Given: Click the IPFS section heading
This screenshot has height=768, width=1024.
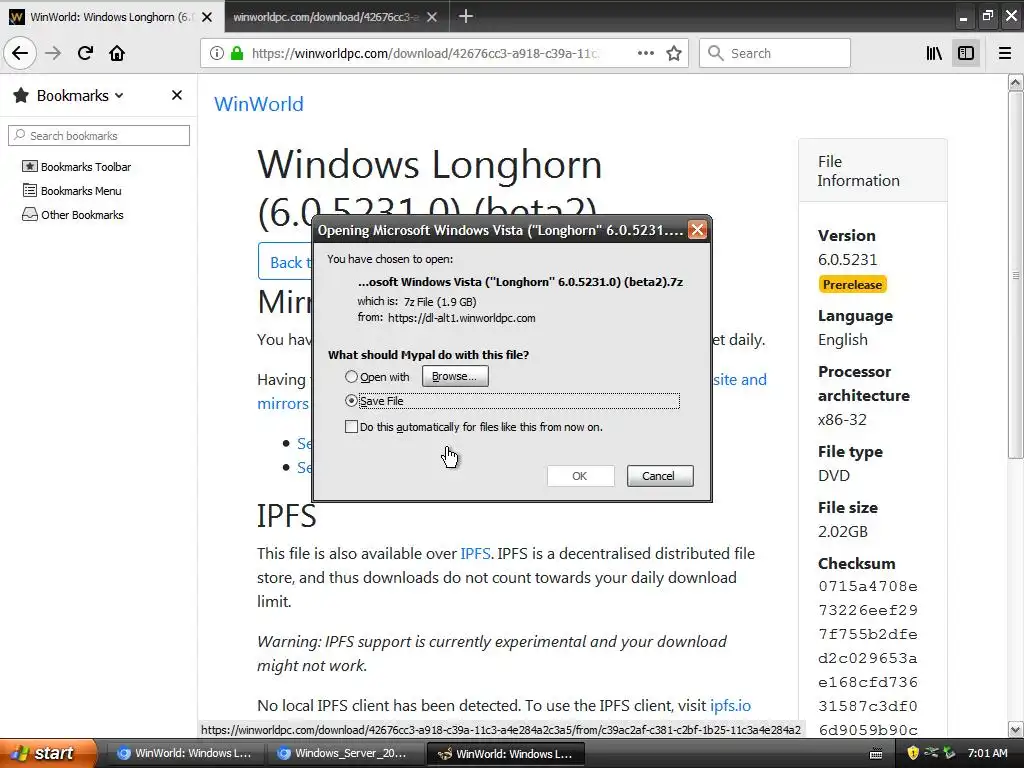Looking at the screenshot, I should (286, 515).
